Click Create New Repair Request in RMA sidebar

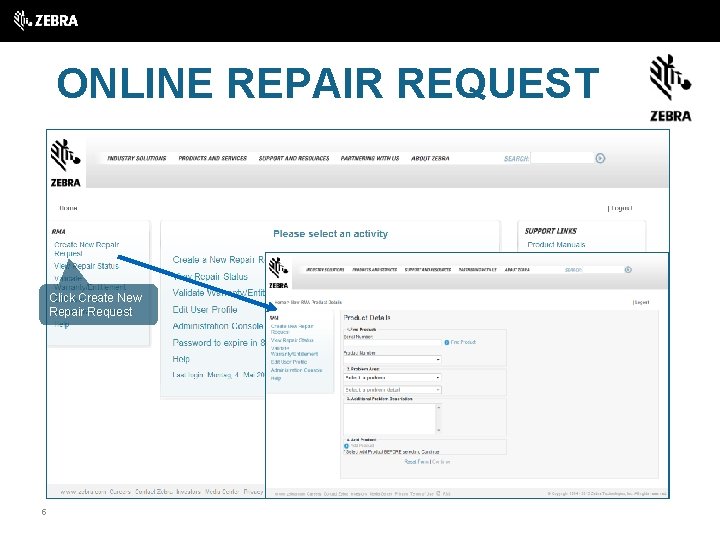[x=86, y=249]
